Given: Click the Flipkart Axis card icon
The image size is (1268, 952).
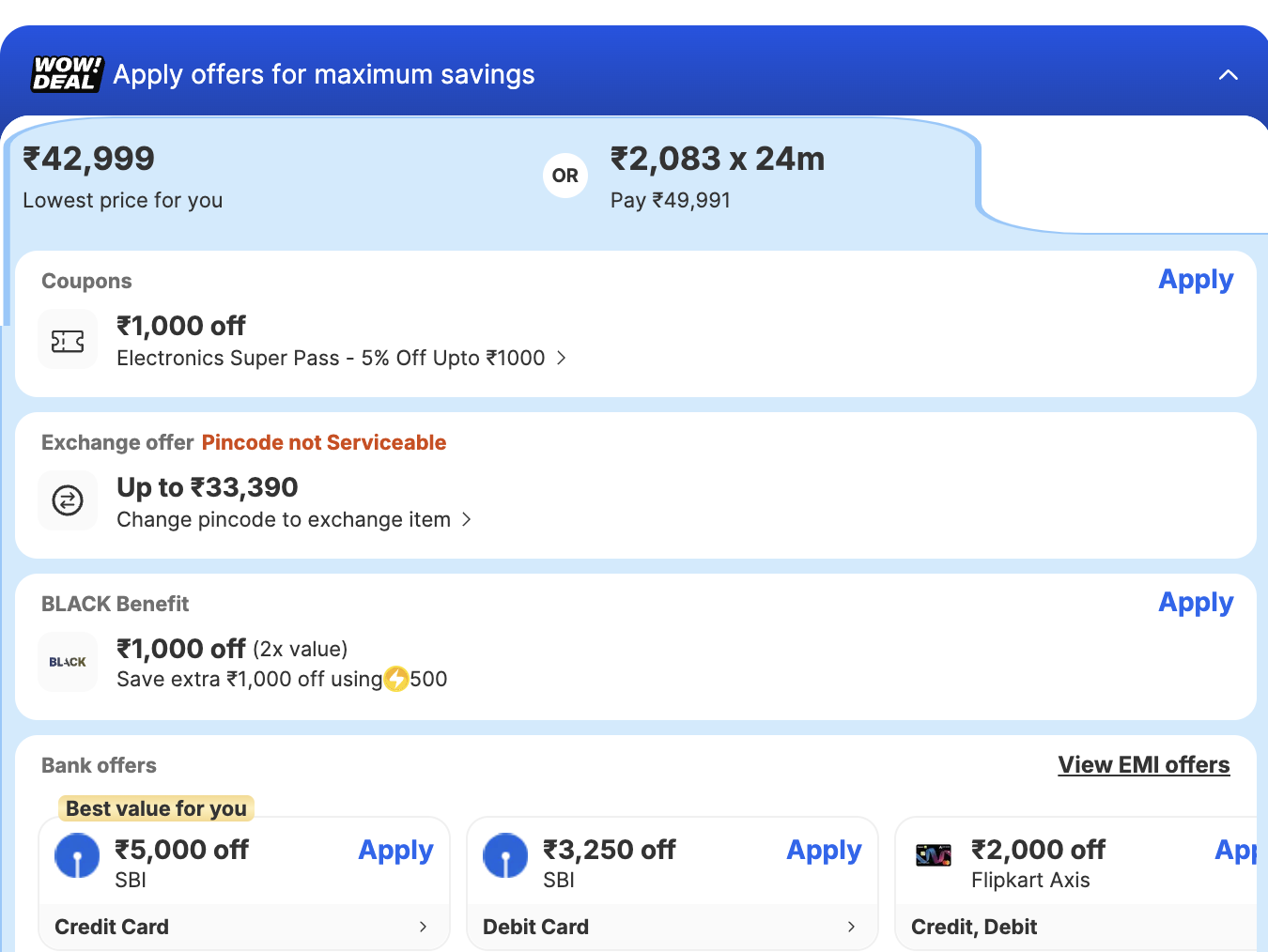Looking at the screenshot, I should [934, 855].
